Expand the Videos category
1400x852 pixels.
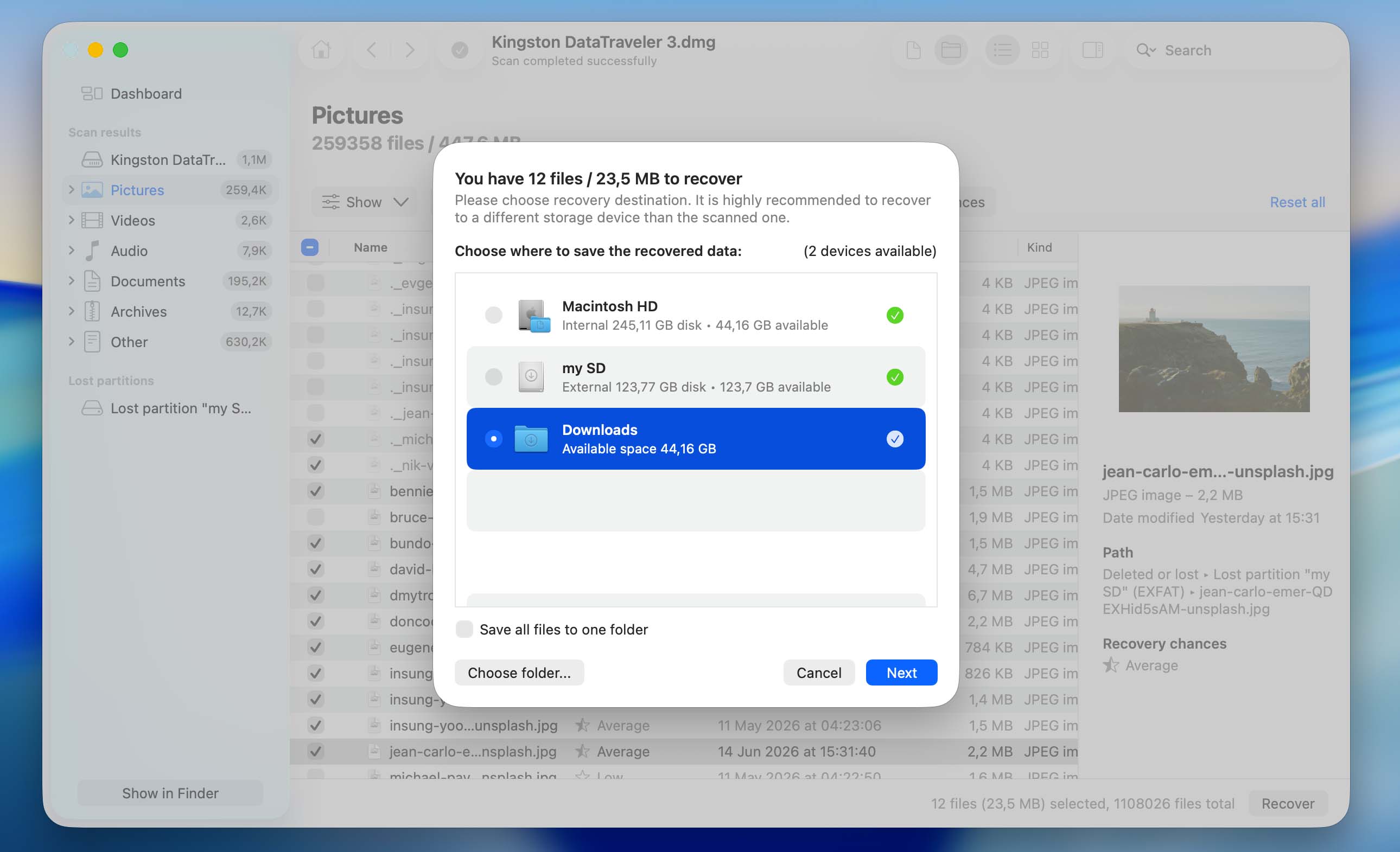71,220
